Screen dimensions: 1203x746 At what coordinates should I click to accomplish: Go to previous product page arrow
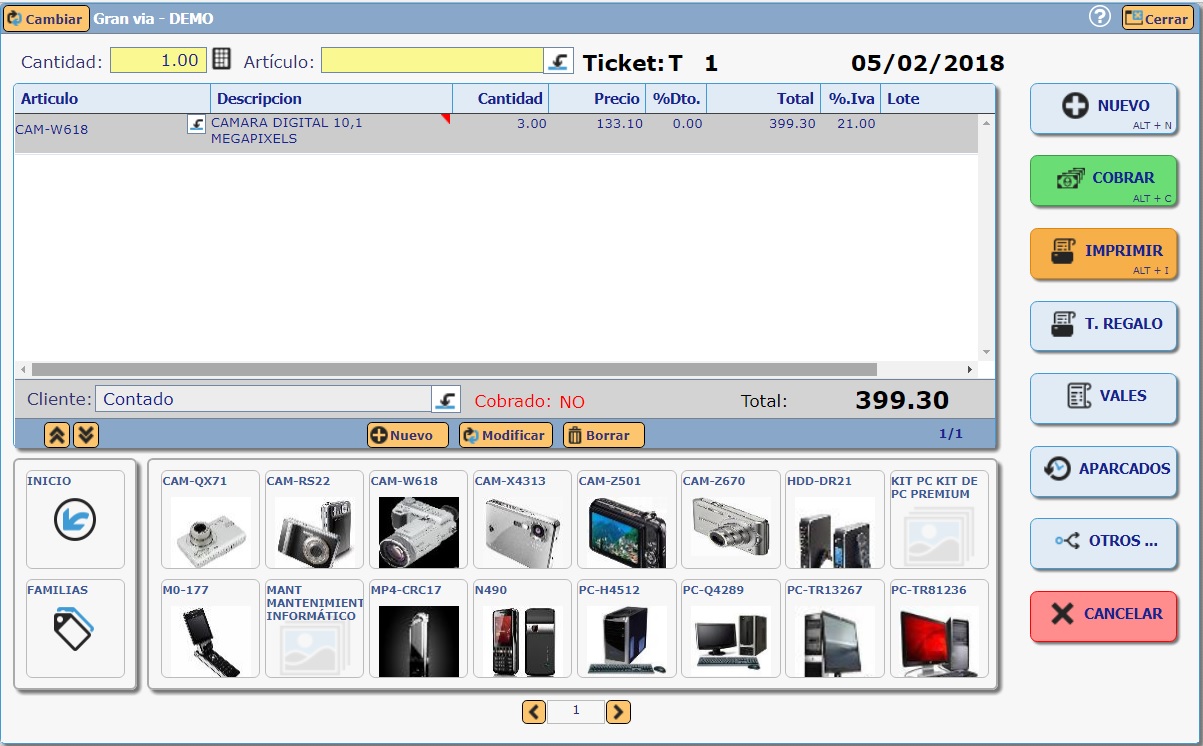tap(534, 711)
